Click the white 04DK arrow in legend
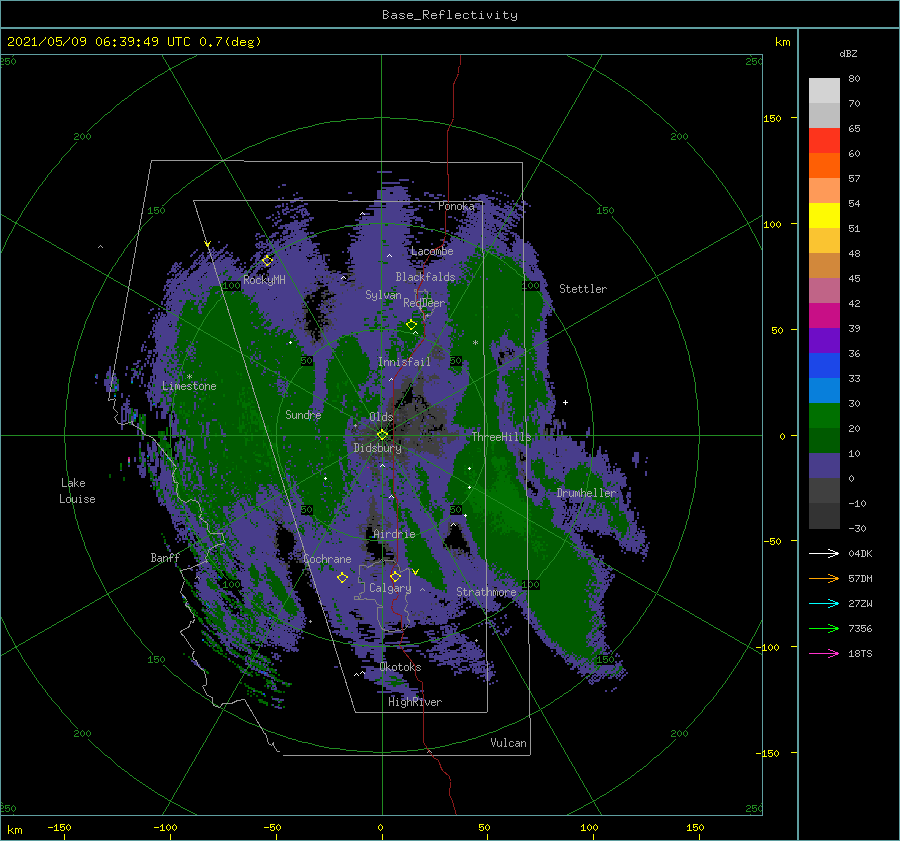The height and width of the screenshot is (841, 900). (824, 553)
